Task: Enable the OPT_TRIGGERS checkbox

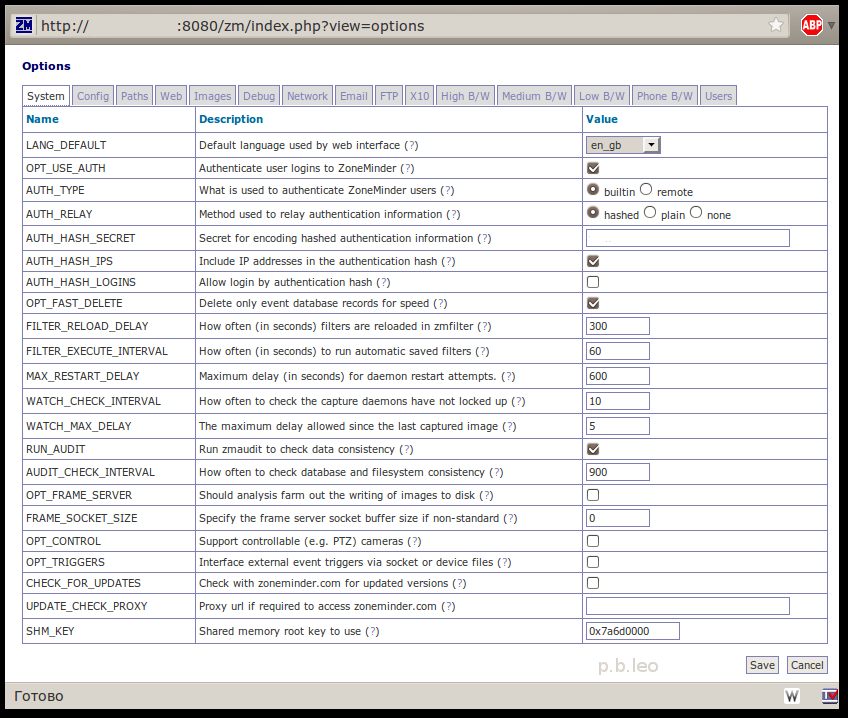Action: 593,562
